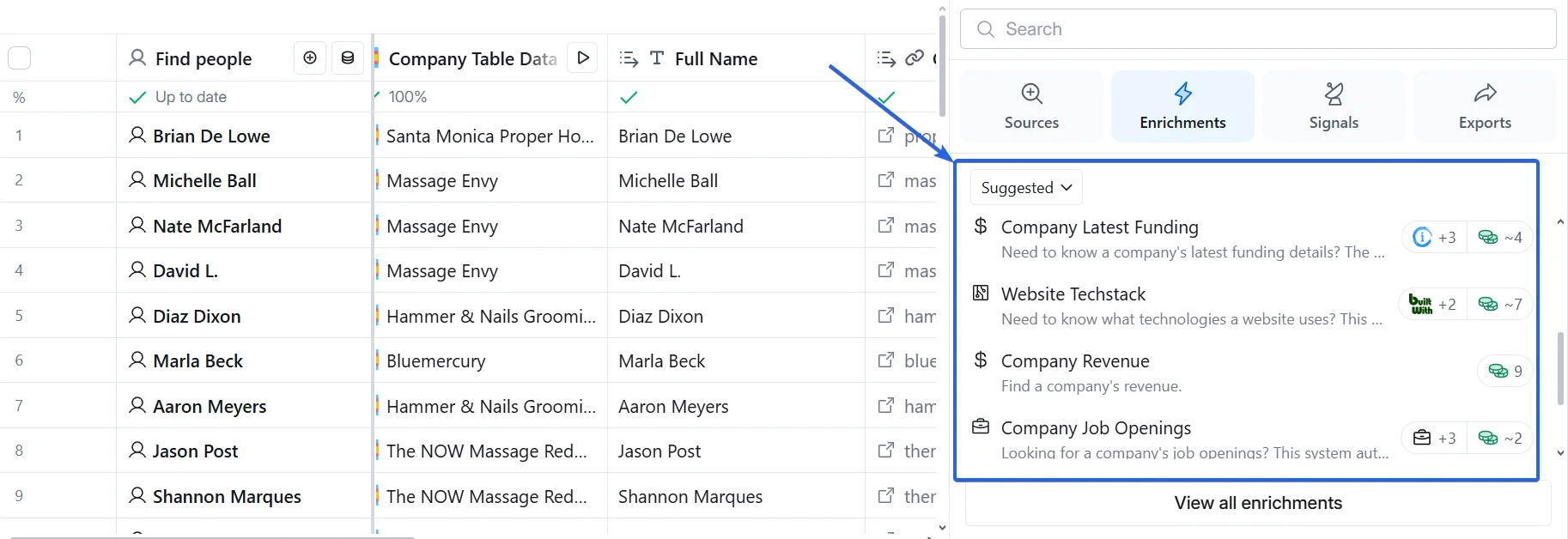Image resolution: width=1568 pixels, height=539 pixels.
Task: Click Diaz Dixon in Full Name column
Action: (x=660, y=316)
